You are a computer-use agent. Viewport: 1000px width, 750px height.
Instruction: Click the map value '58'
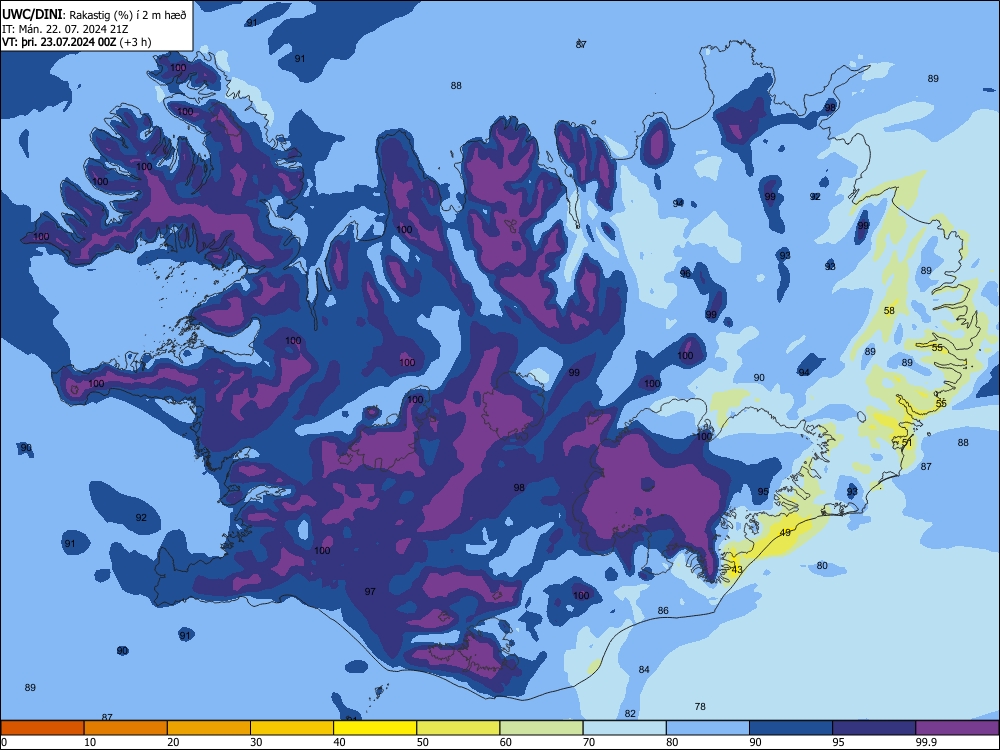[889, 311]
